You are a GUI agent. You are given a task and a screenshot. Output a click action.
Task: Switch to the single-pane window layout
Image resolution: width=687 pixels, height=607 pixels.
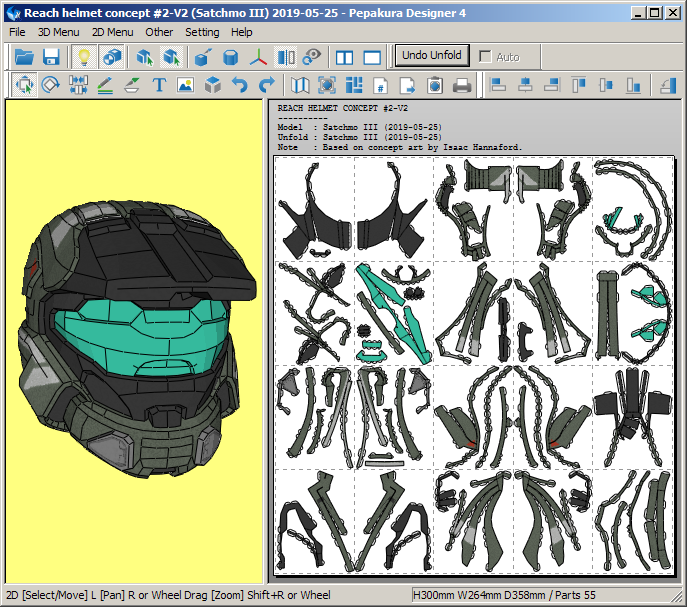tap(372, 57)
